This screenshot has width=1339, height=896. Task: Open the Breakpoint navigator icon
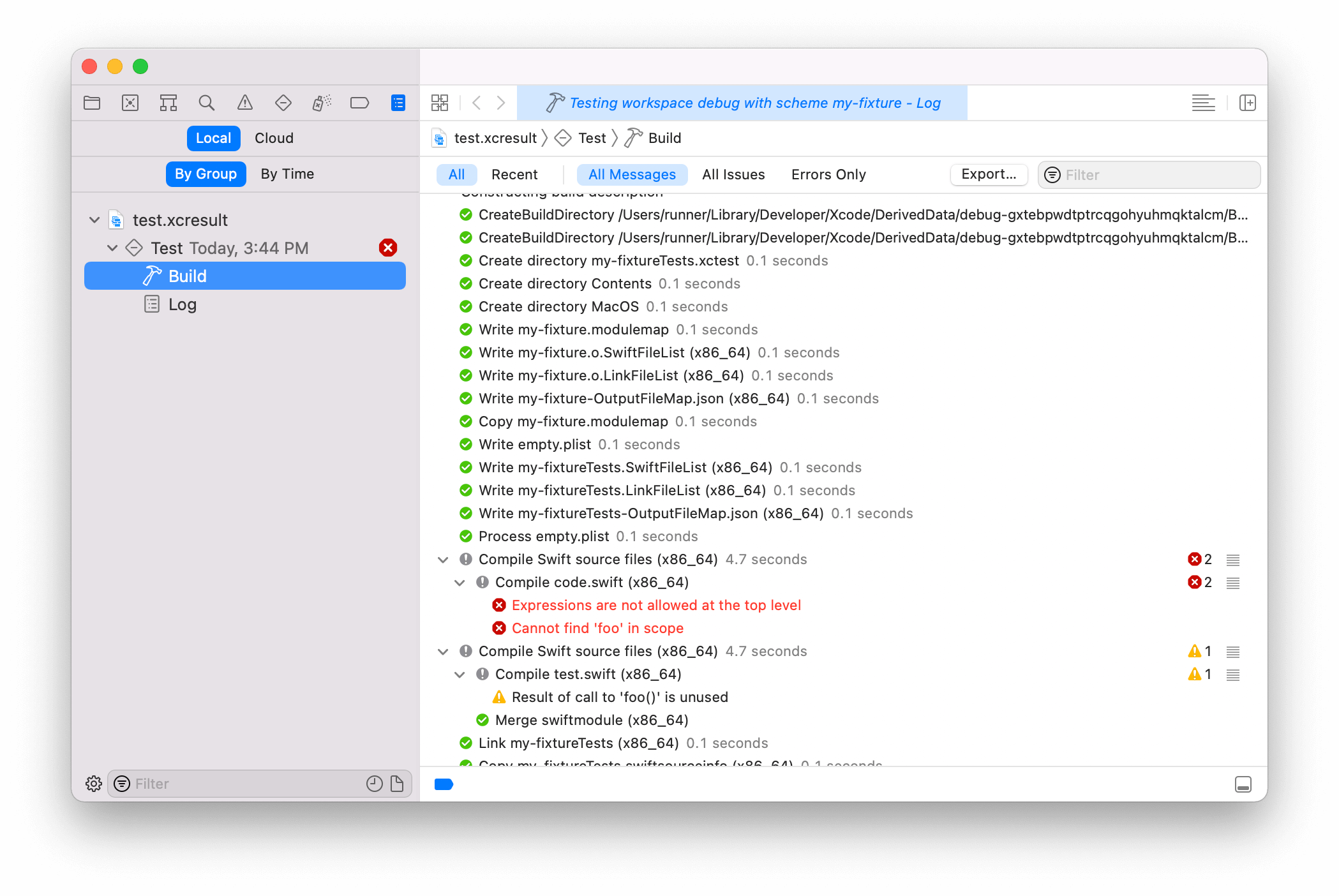coord(359,103)
